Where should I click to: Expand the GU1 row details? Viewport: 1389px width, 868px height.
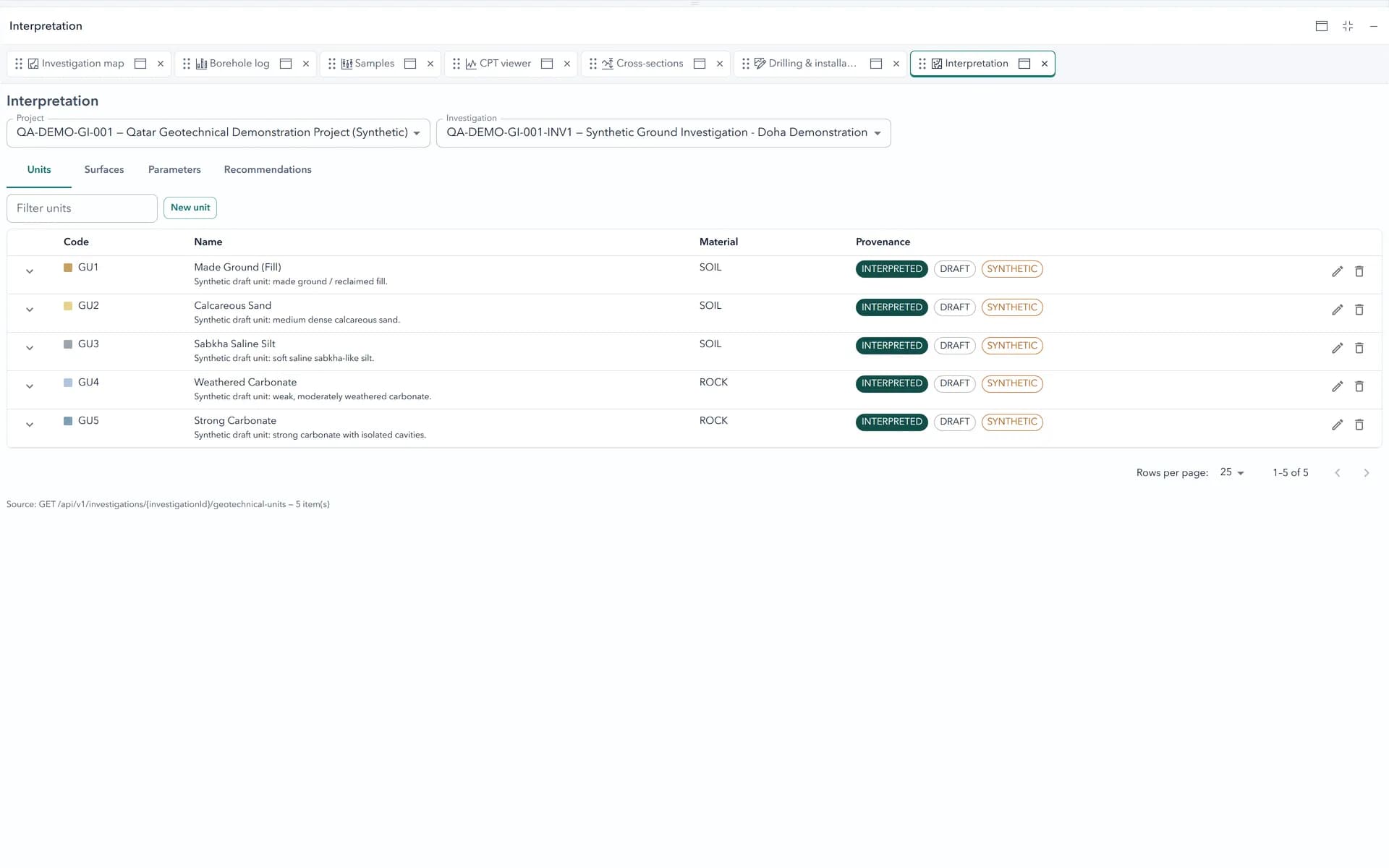click(30, 271)
